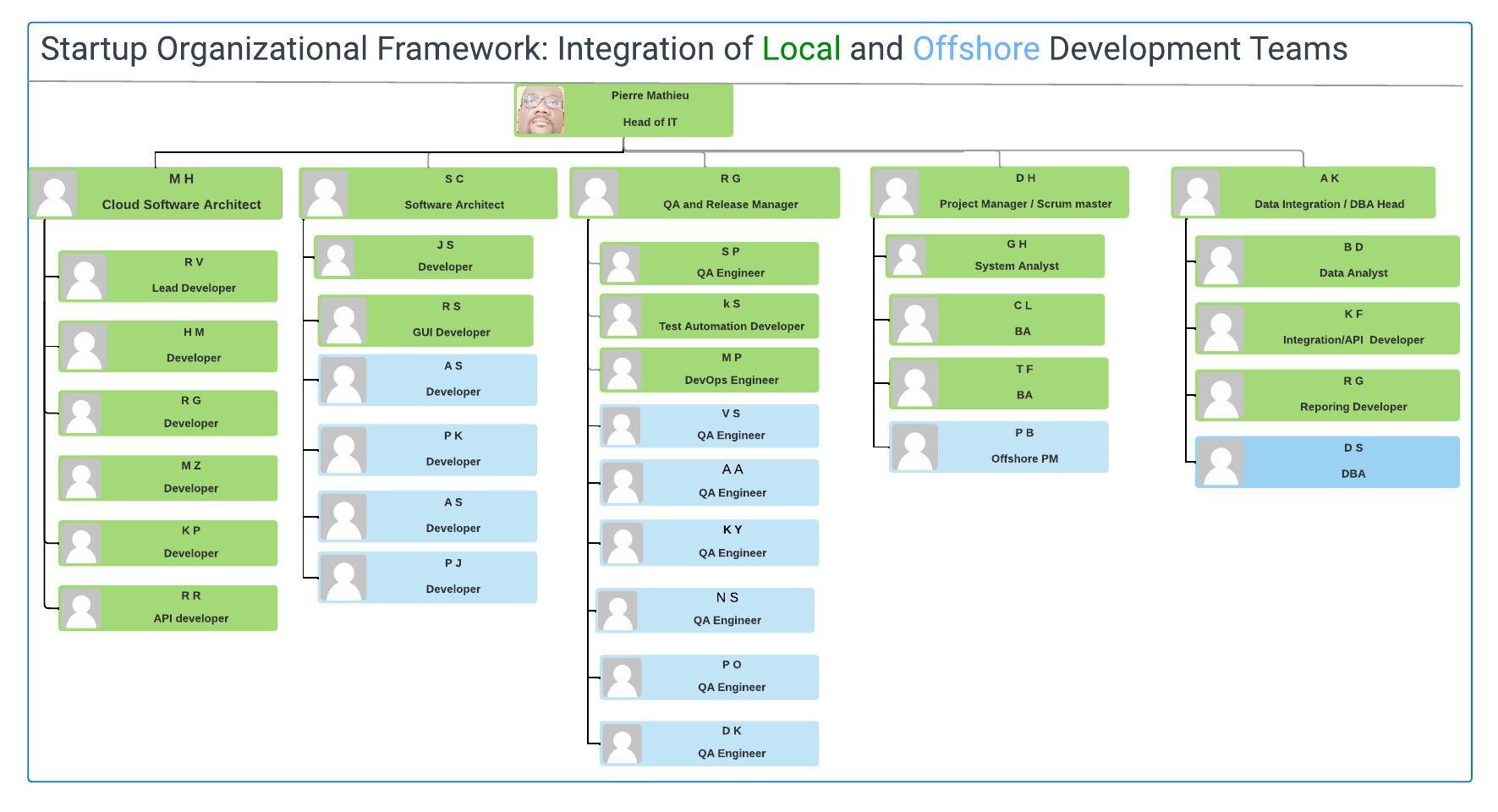Select the 'Cloud Software Architect' title text

[181, 205]
